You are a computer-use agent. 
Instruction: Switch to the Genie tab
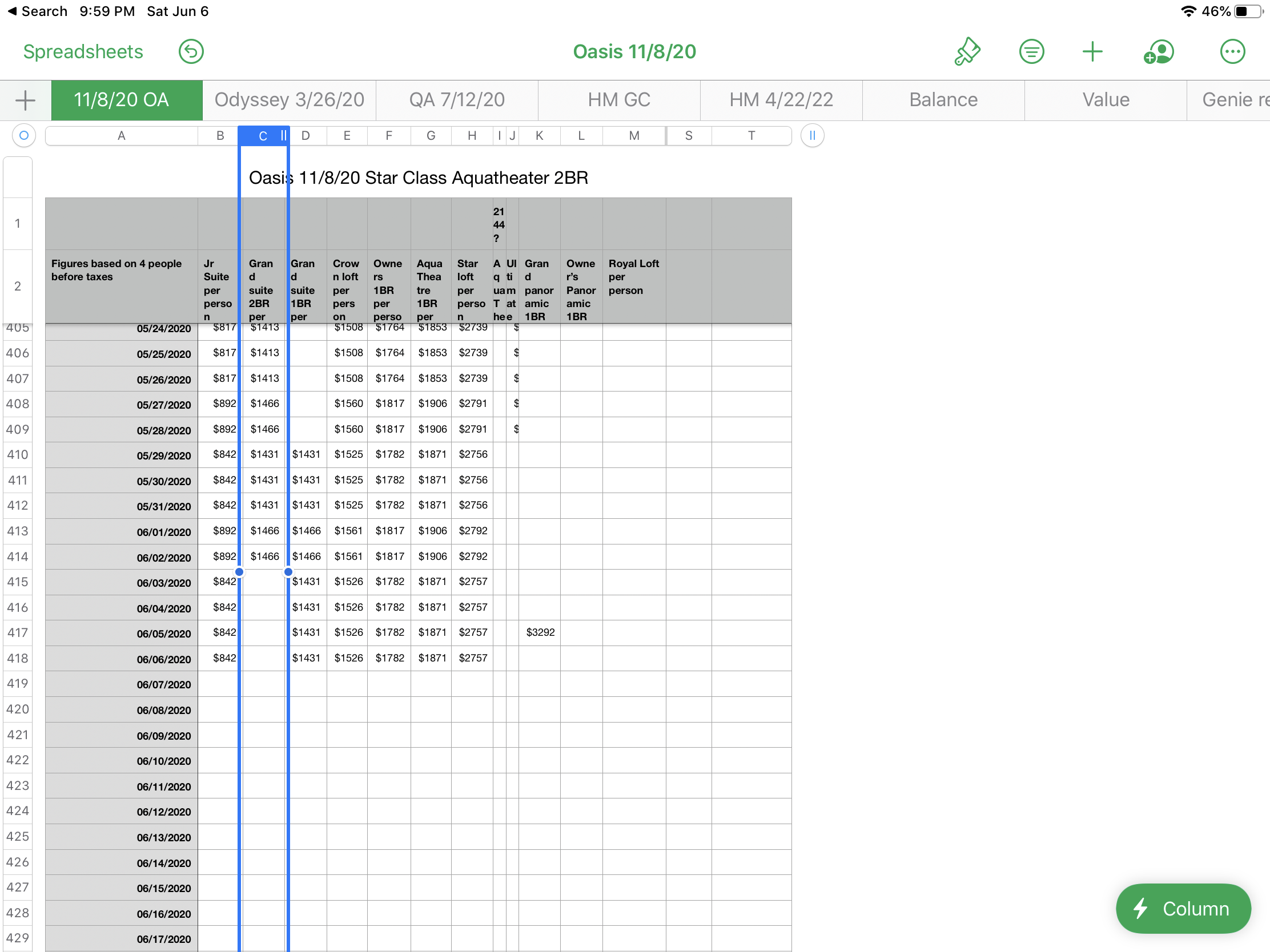(x=1229, y=100)
